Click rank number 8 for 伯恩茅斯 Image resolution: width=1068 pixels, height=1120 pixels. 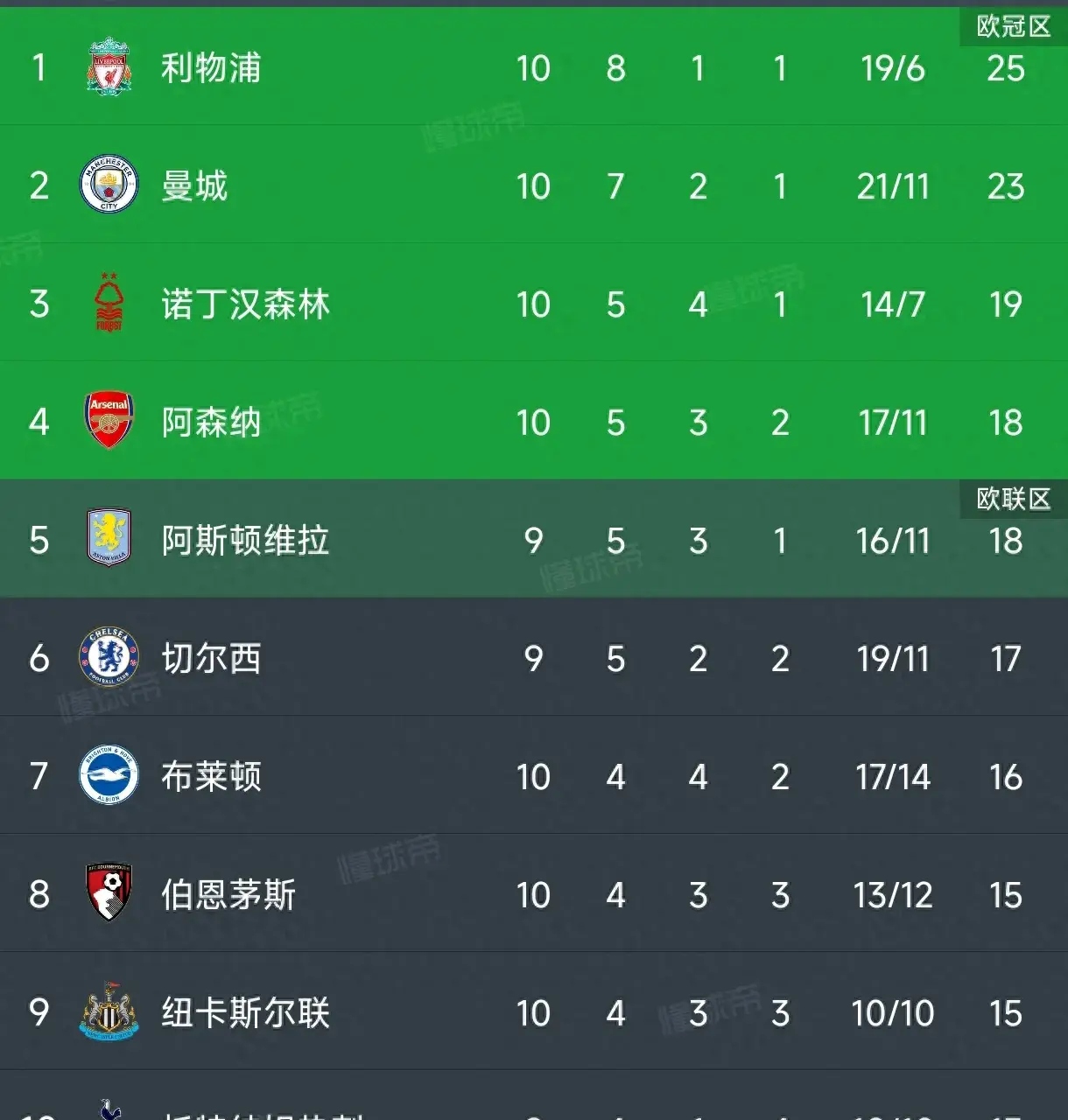point(39,894)
